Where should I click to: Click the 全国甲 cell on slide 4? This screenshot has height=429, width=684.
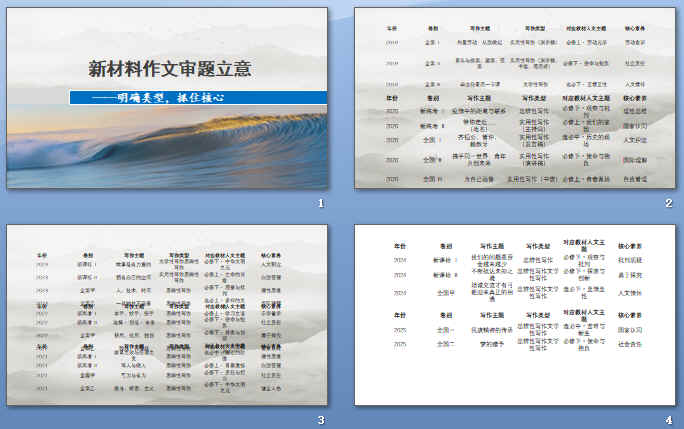point(447,293)
